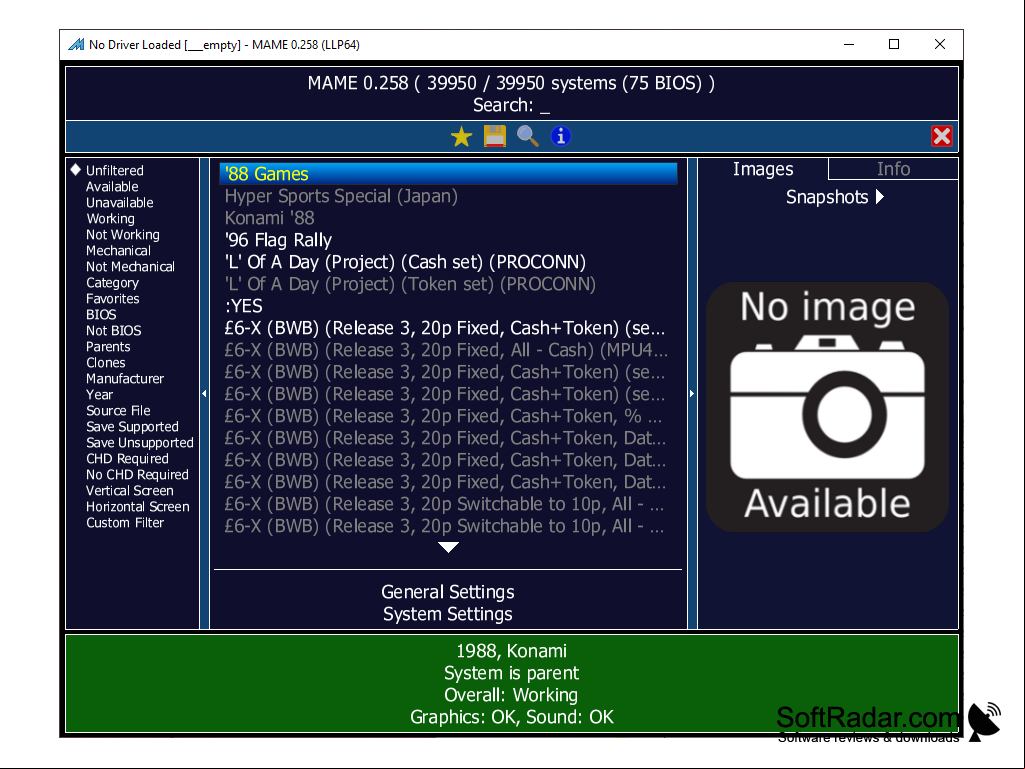Select the Working filter

tap(110, 218)
